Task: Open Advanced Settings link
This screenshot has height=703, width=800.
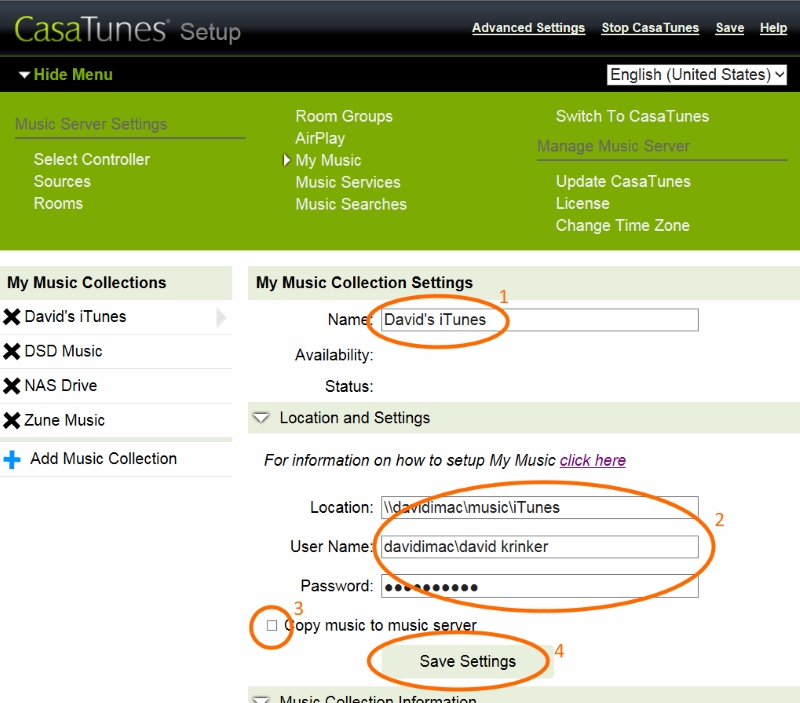Action: [x=528, y=28]
